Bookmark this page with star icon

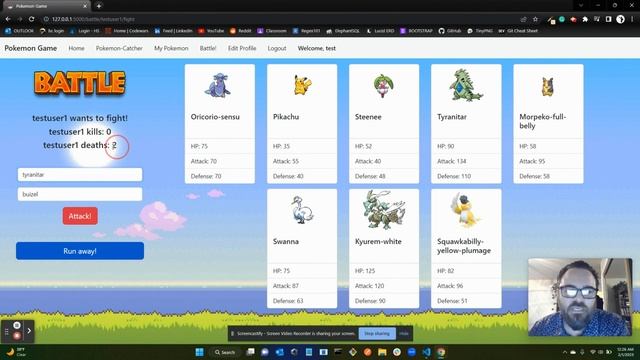(x=536, y=19)
